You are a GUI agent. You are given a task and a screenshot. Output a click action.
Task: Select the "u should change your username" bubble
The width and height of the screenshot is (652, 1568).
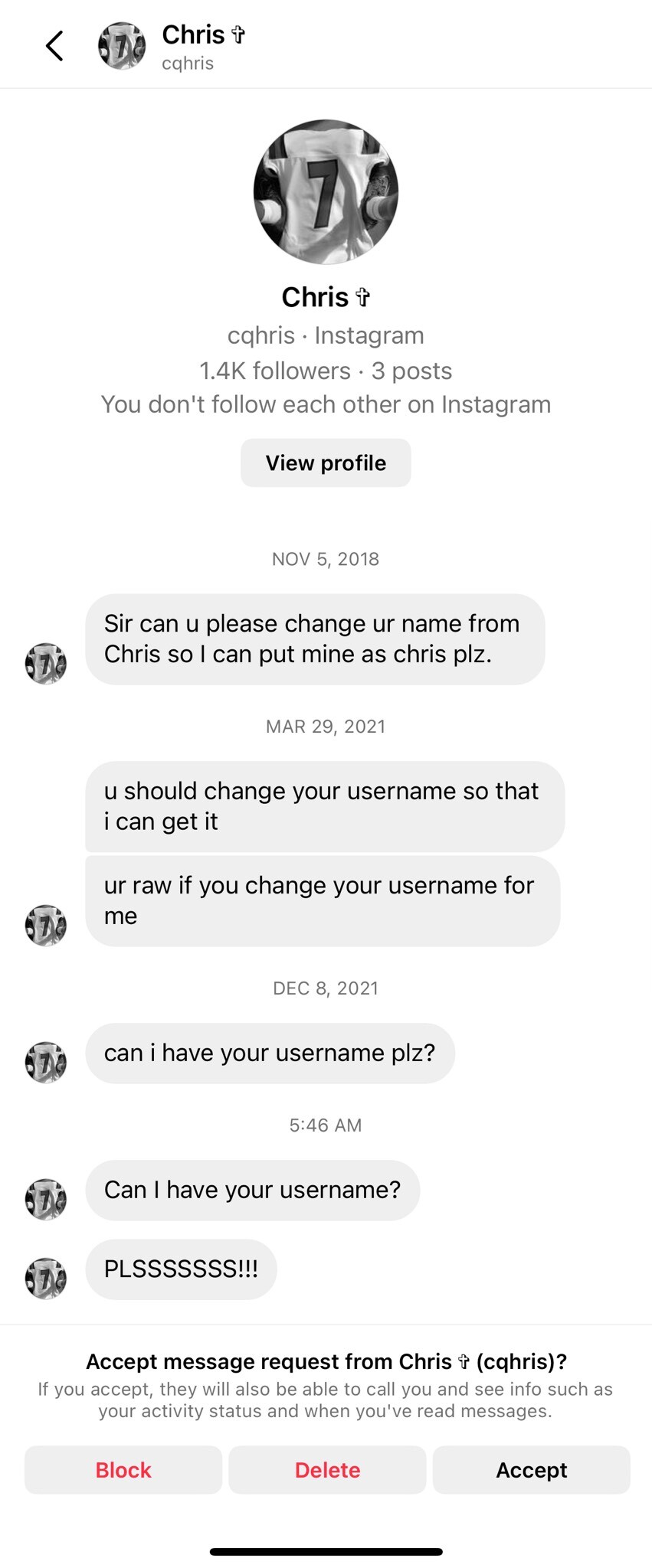325,805
